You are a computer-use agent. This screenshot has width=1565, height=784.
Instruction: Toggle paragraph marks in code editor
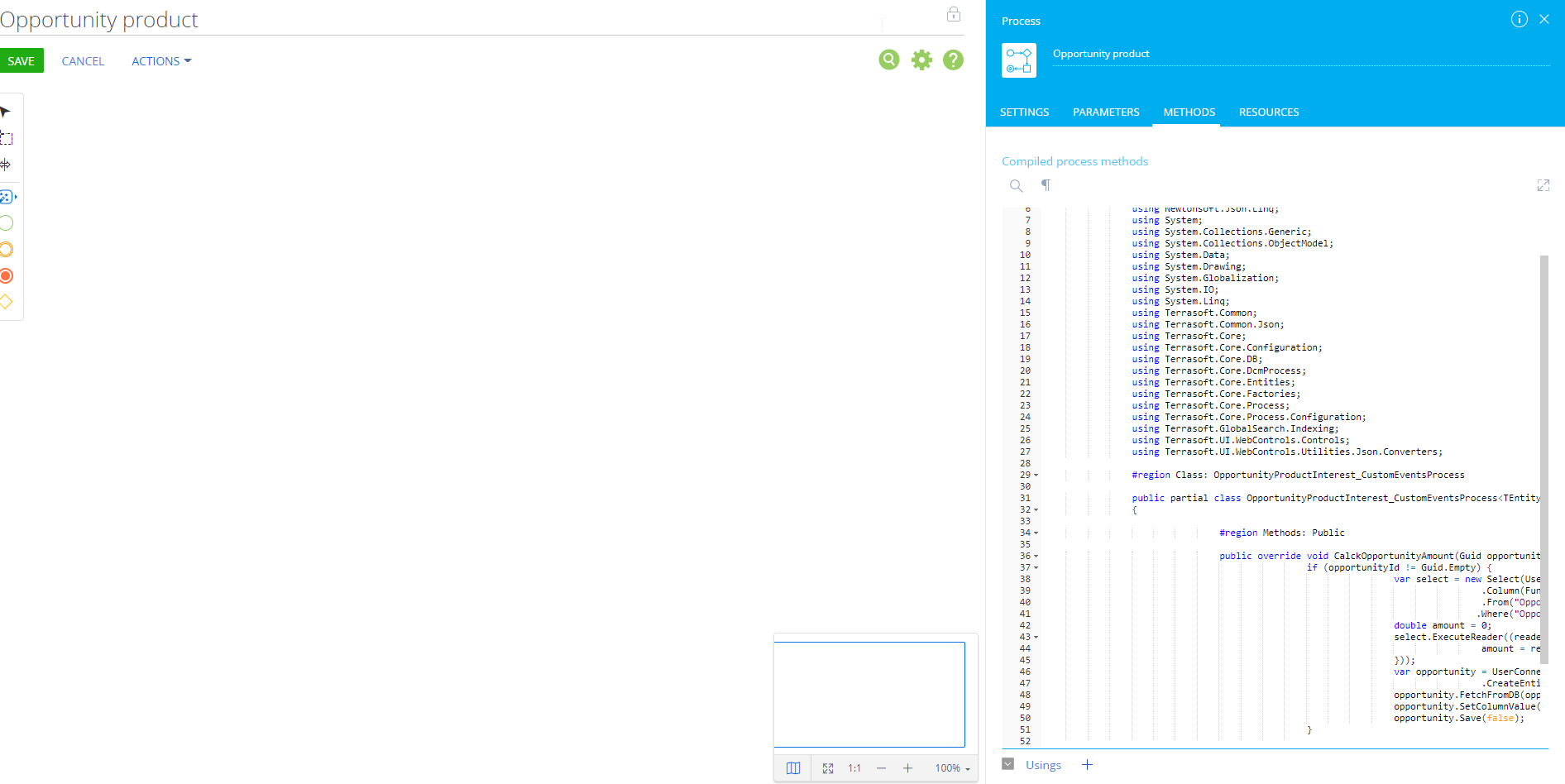tap(1046, 185)
